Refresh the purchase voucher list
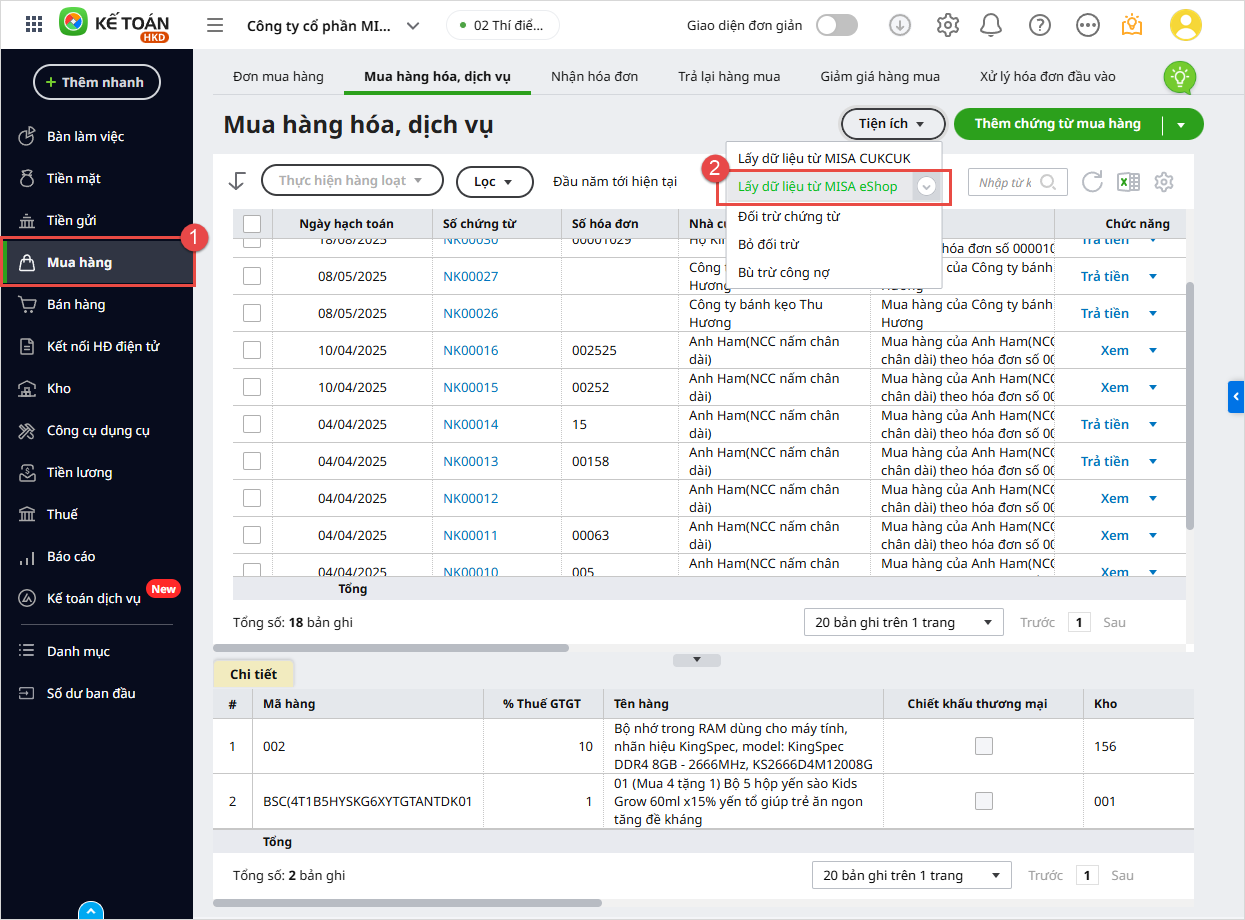Viewport: 1245px width, 920px height. [x=1092, y=182]
